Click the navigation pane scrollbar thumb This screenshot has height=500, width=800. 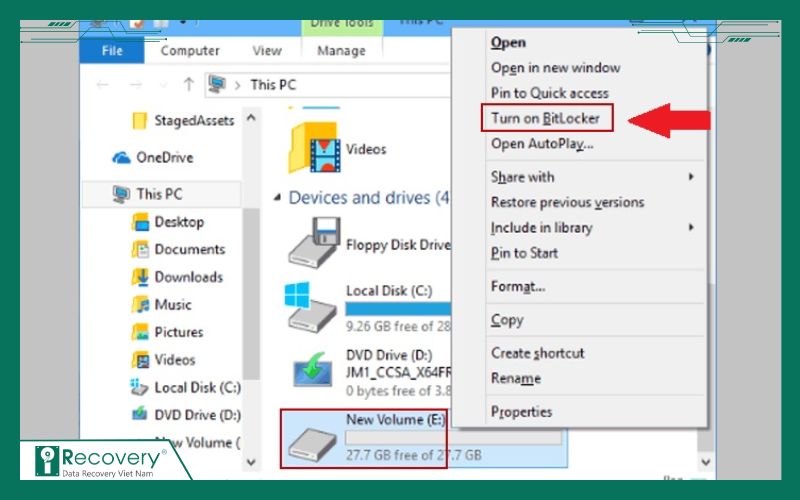[251, 293]
